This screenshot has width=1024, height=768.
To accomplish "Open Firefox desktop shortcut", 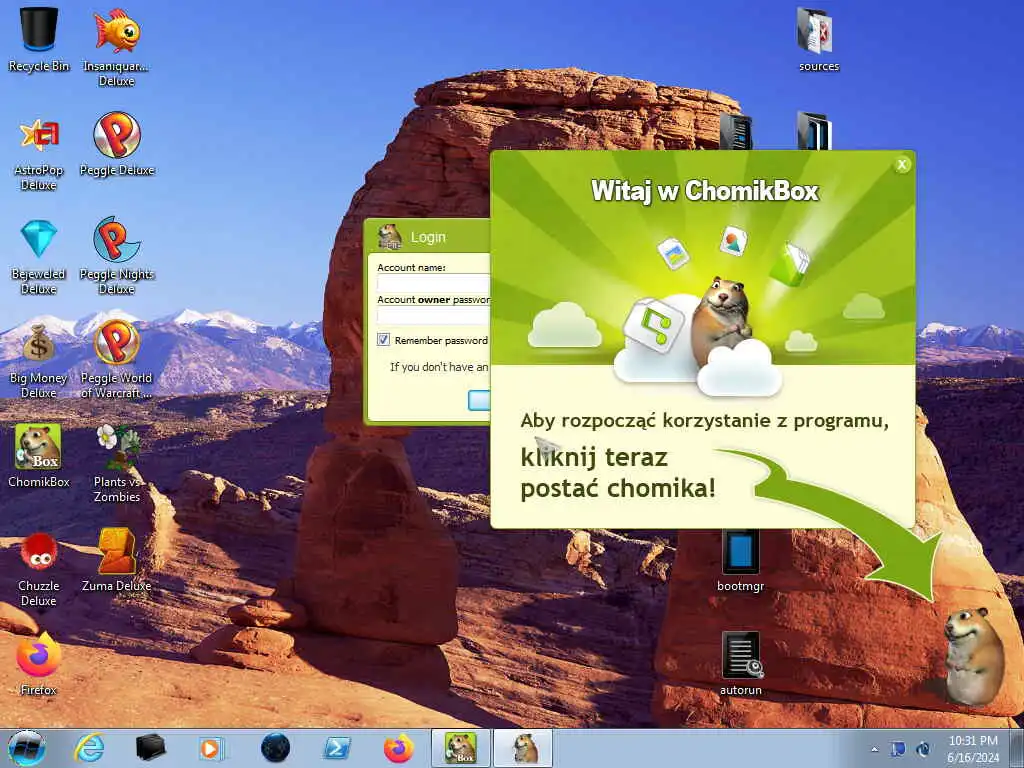I will tap(39, 663).
